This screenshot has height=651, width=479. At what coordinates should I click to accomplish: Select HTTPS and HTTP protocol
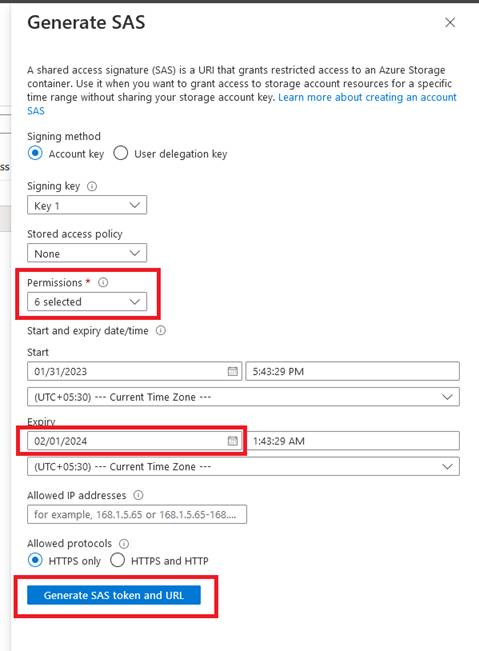coord(117,560)
